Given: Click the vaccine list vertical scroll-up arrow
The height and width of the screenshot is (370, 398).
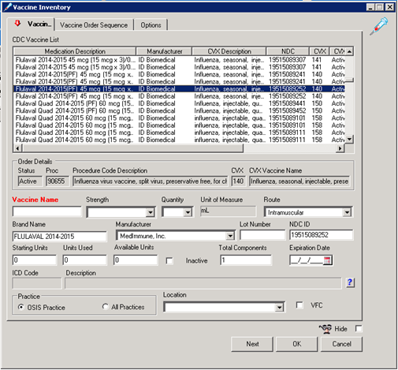Looking at the screenshot, I should click(349, 51).
